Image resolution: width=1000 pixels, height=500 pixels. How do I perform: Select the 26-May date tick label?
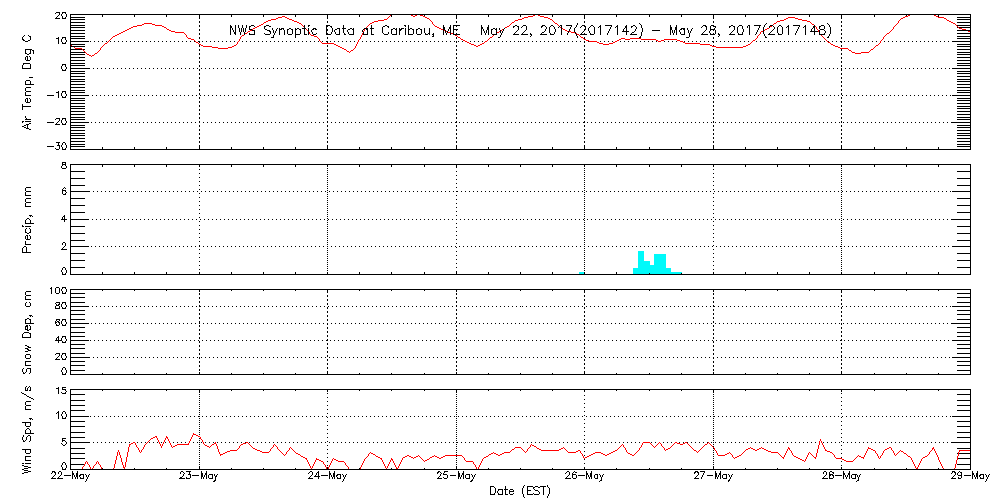(x=584, y=477)
